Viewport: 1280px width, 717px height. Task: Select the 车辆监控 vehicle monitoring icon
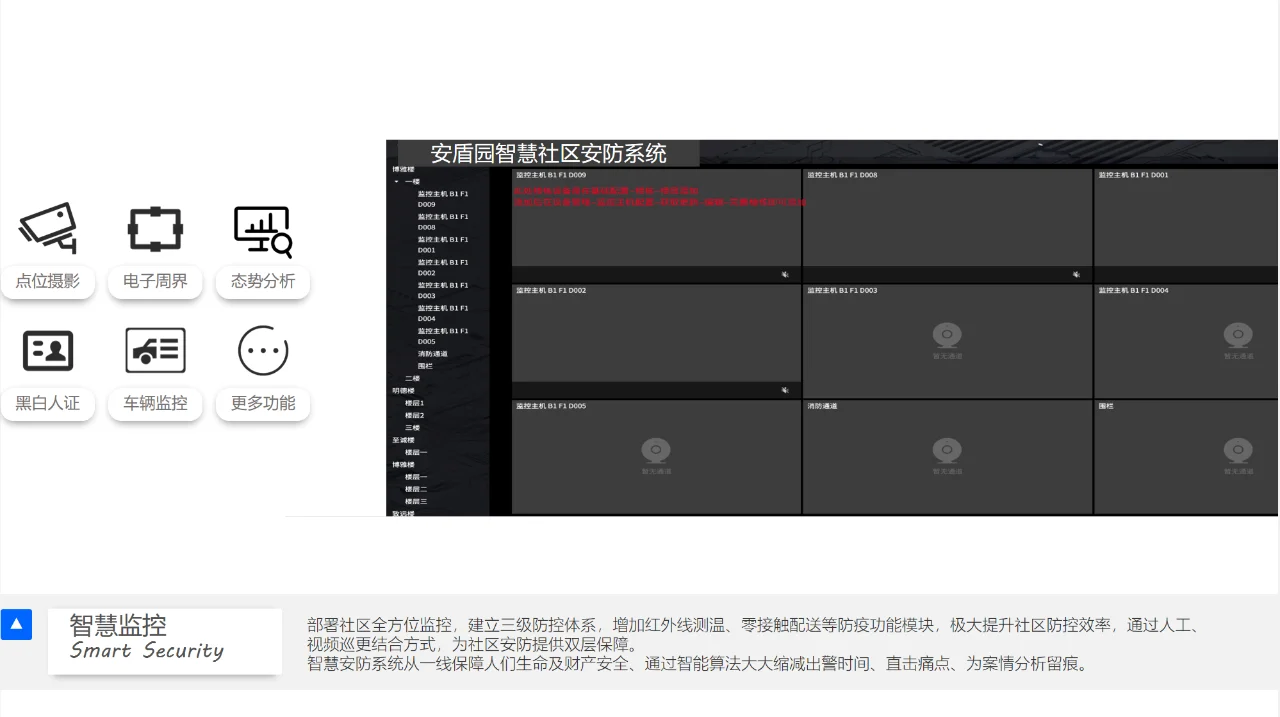tap(155, 350)
